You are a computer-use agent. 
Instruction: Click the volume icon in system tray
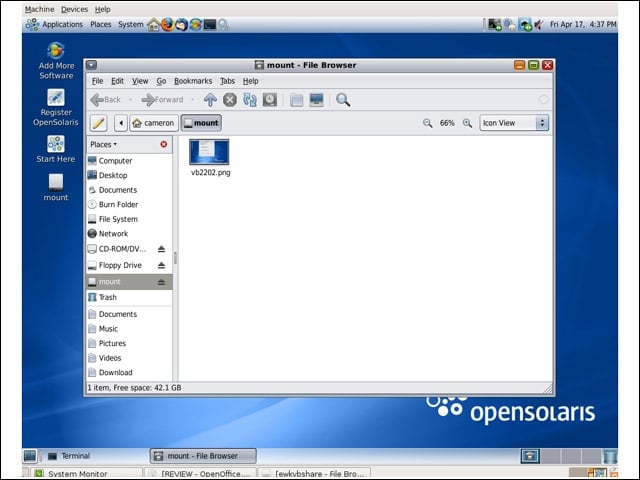click(x=539, y=24)
